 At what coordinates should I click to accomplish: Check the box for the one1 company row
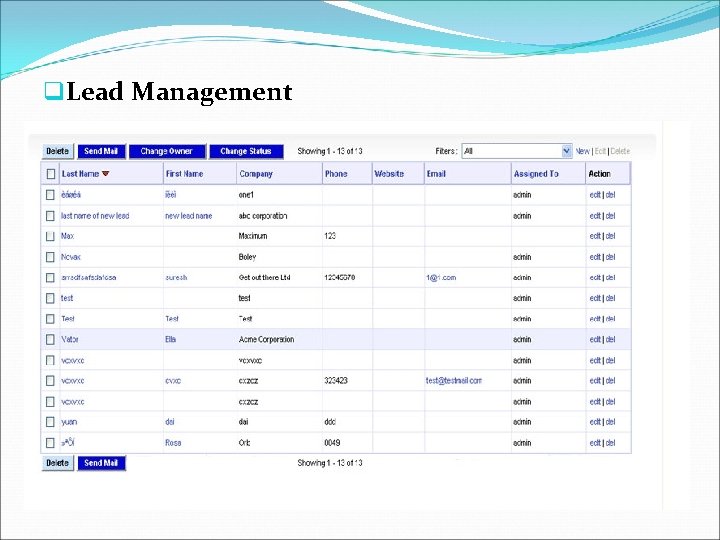[x=50, y=195]
